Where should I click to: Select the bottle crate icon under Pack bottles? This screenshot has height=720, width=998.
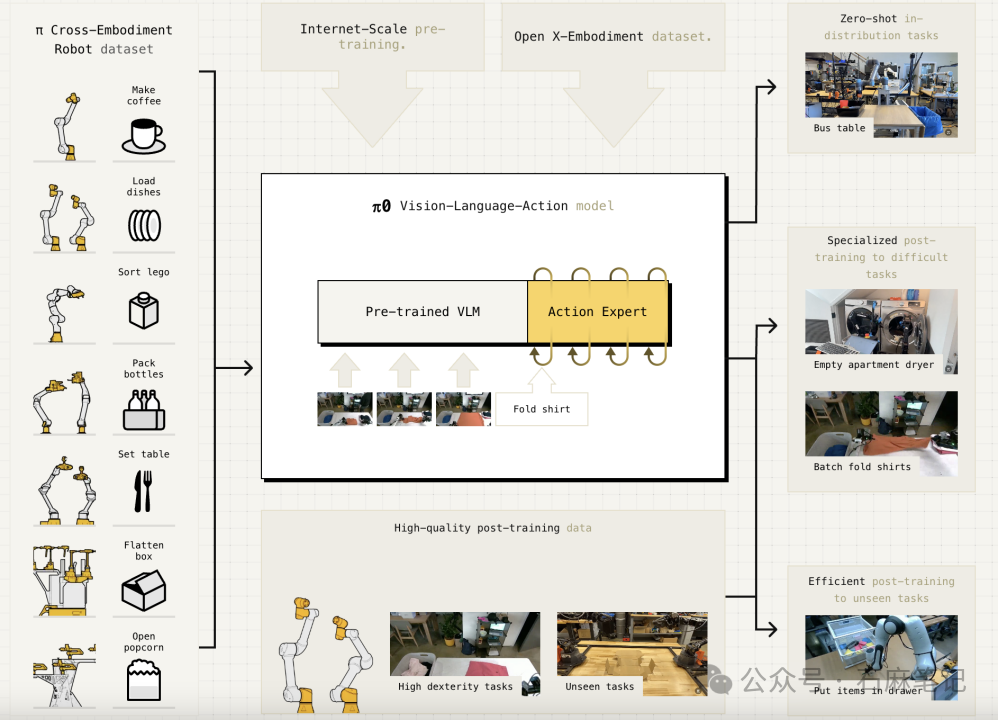144,409
